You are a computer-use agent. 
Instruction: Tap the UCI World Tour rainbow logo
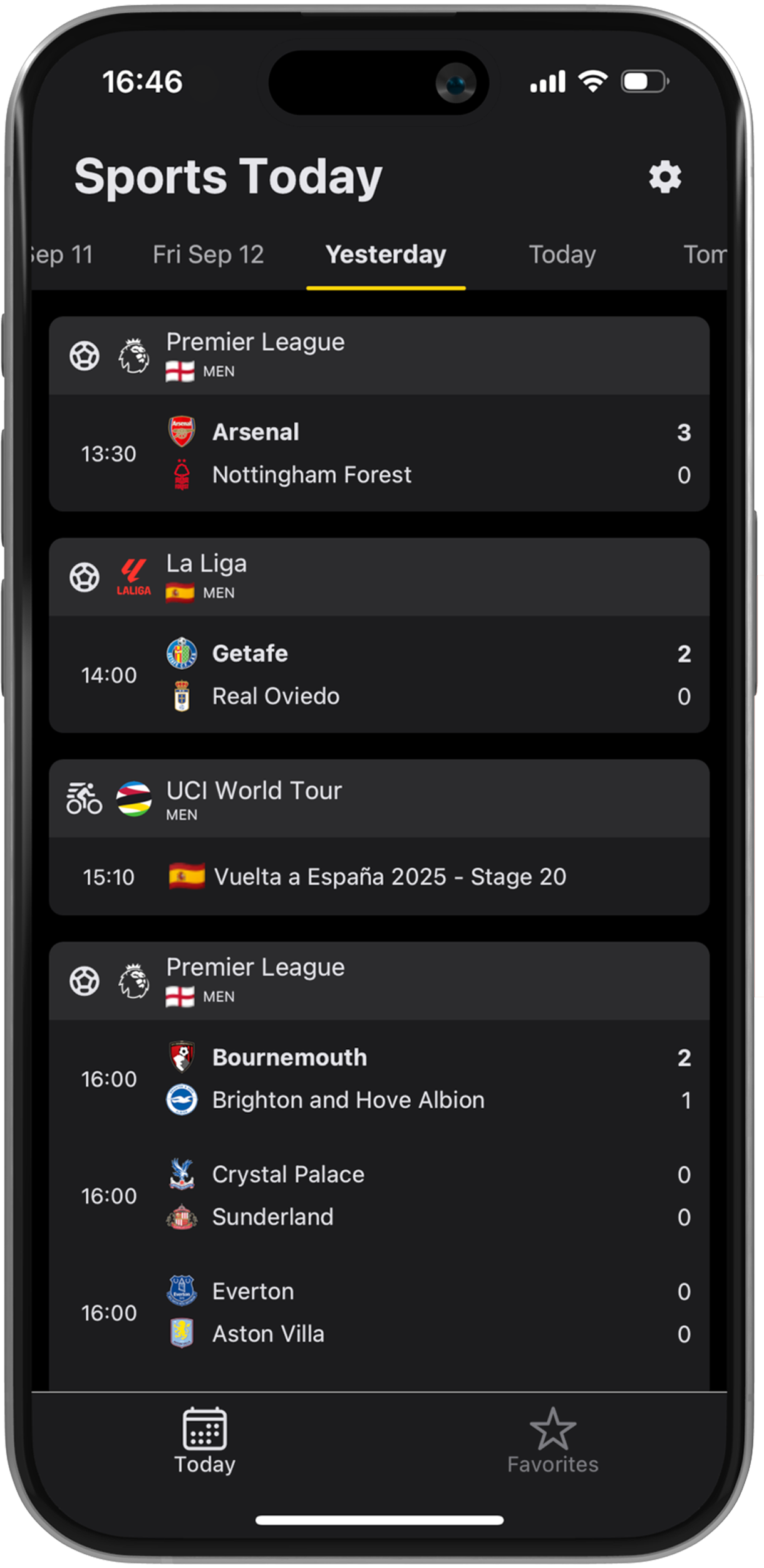[133, 799]
